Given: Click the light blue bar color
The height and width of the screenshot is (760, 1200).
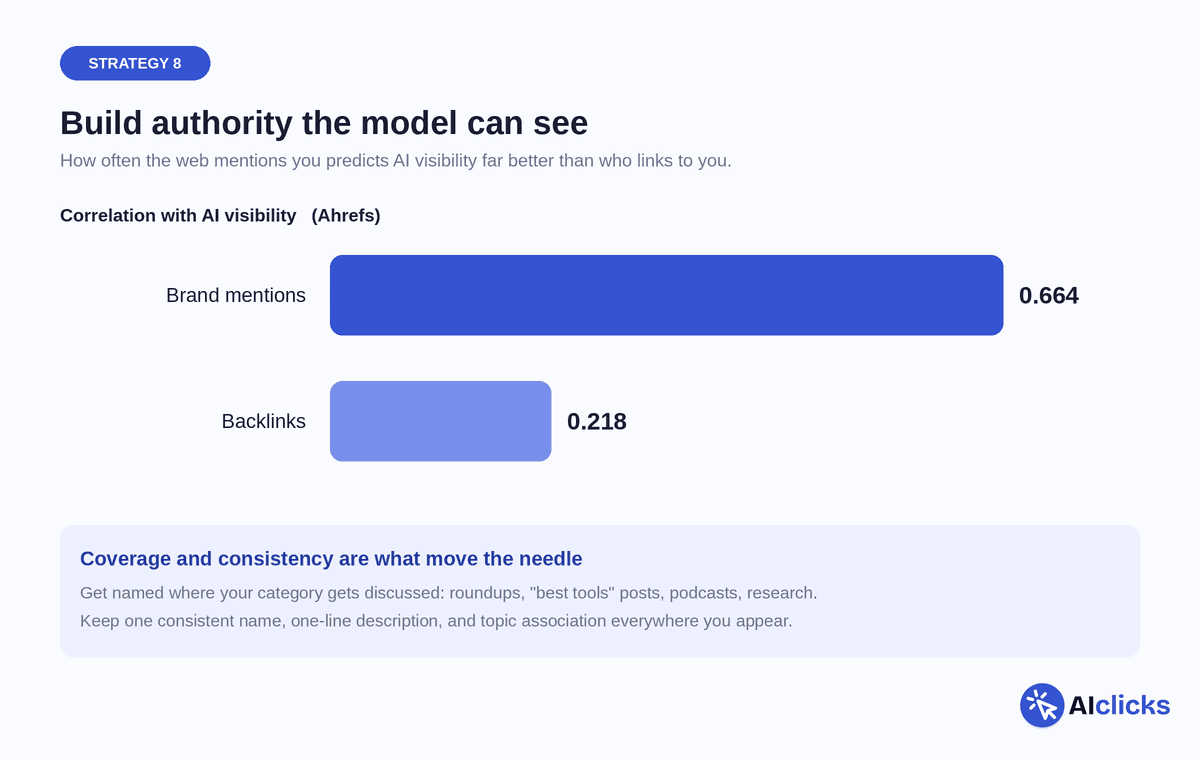Looking at the screenshot, I should coord(440,421).
